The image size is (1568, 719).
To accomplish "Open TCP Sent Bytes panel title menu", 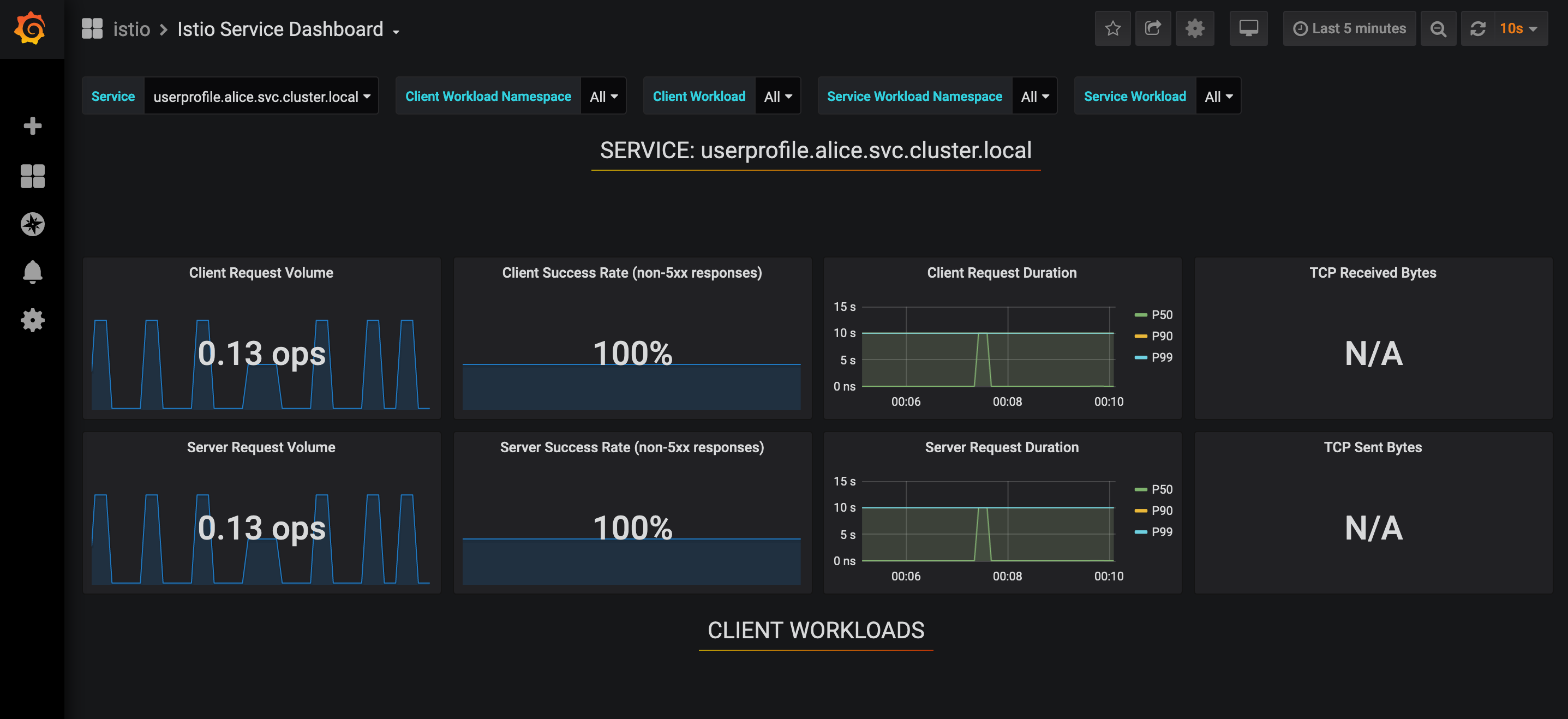I will click(x=1373, y=447).
